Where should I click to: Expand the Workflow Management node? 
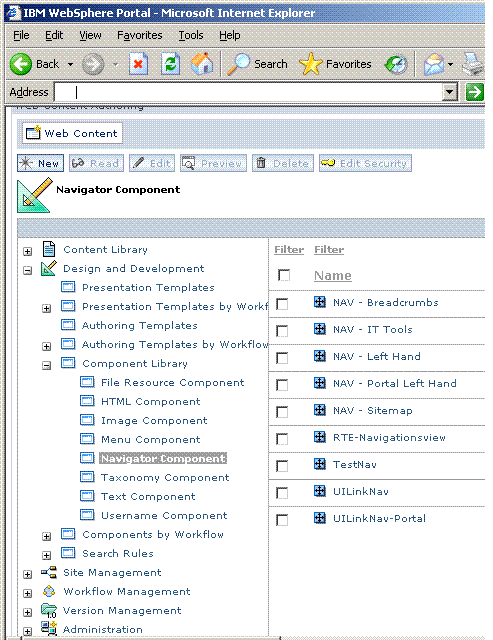27,593
